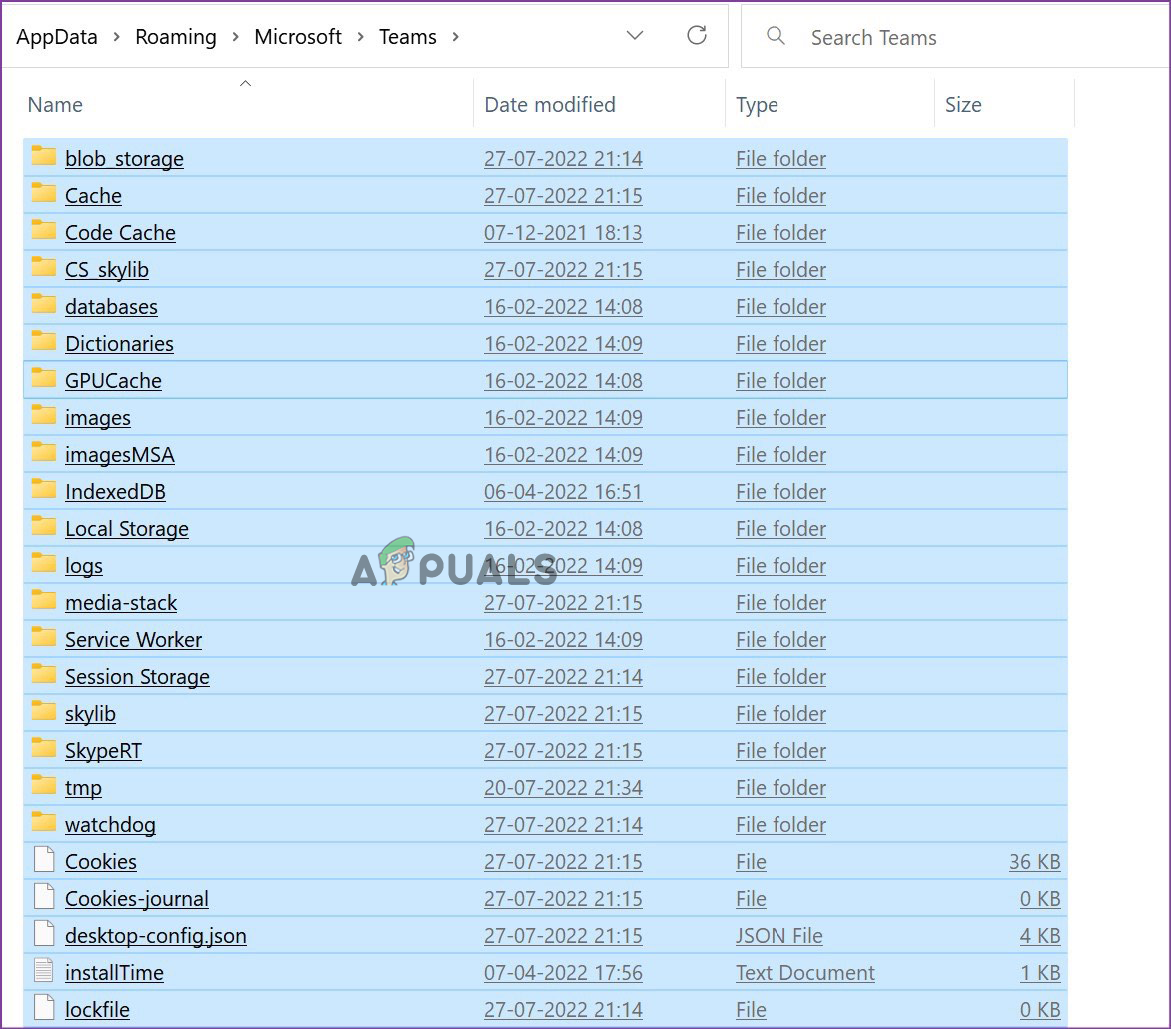Click the Code Cache folder icon
The width and height of the screenshot is (1171, 1029).
44,231
